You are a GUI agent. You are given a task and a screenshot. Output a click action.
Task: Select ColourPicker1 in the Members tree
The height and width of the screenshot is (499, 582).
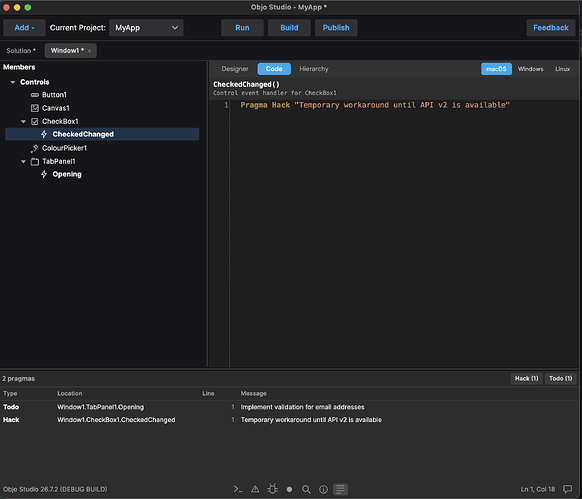(x=64, y=148)
